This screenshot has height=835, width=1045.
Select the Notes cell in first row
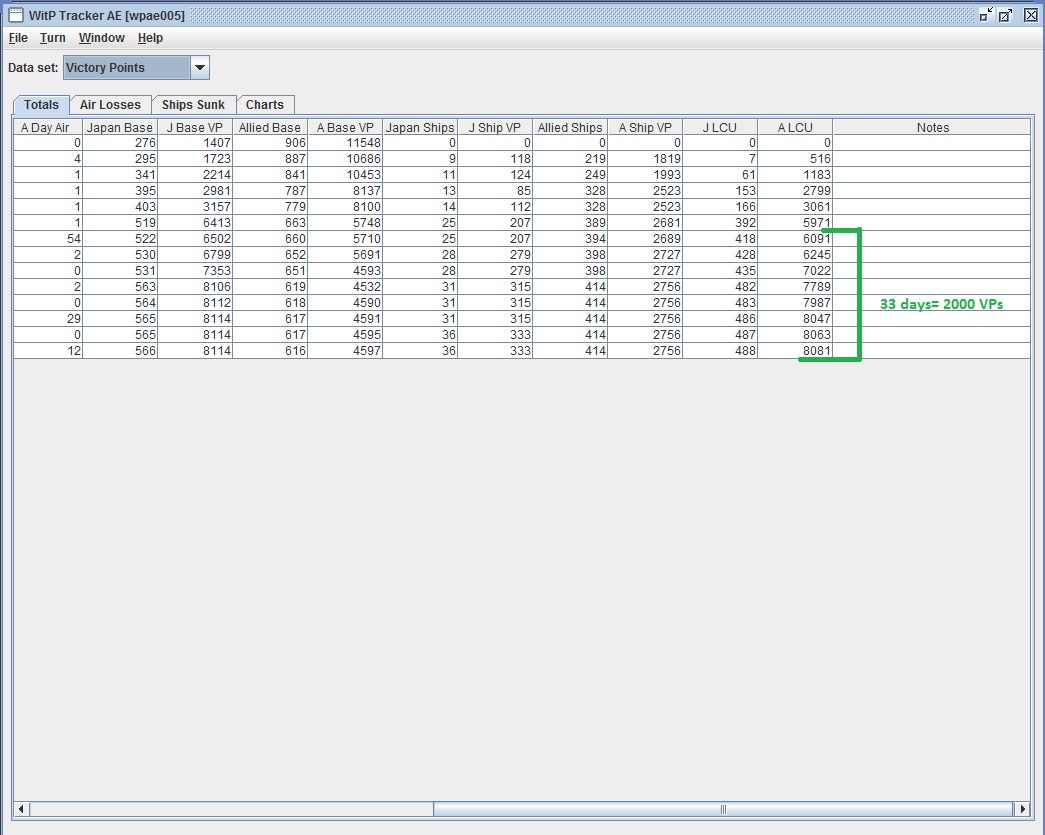click(932, 143)
